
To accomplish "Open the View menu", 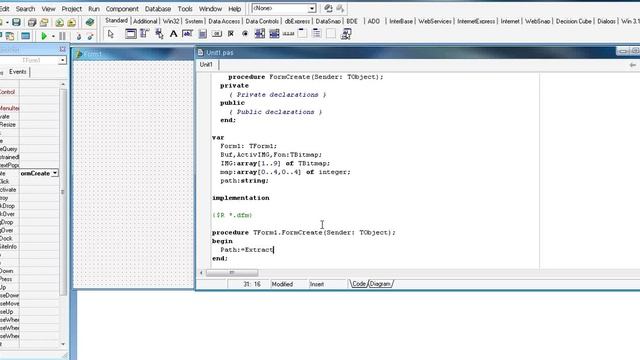I will point(48,9).
